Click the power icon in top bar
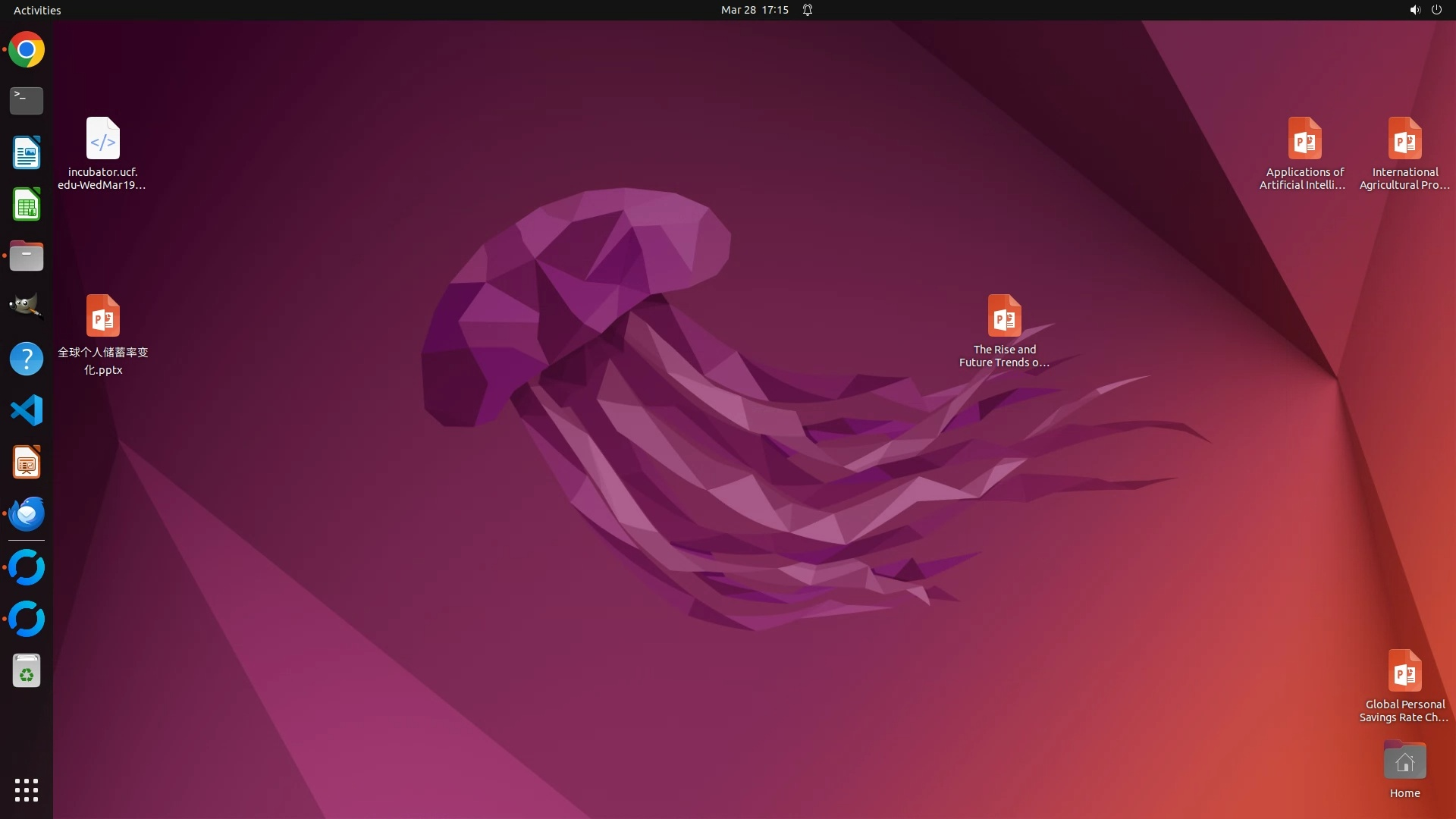This screenshot has height=819, width=1456. [1436, 10]
